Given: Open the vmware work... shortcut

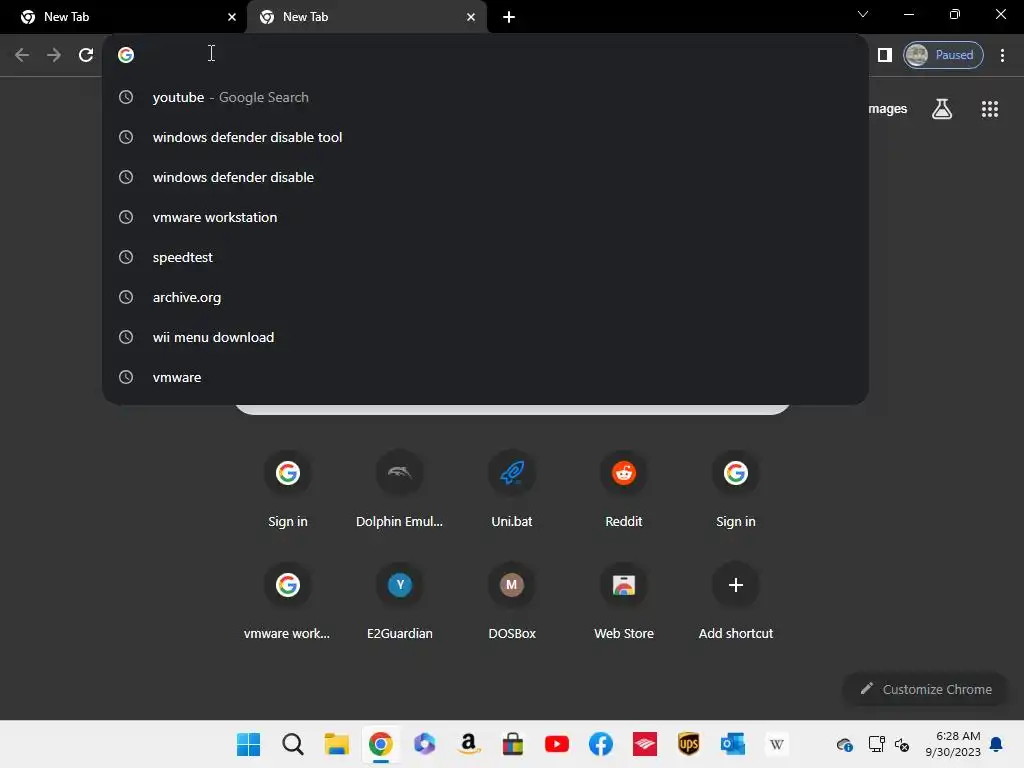Looking at the screenshot, I should click(x=287, y=601).
